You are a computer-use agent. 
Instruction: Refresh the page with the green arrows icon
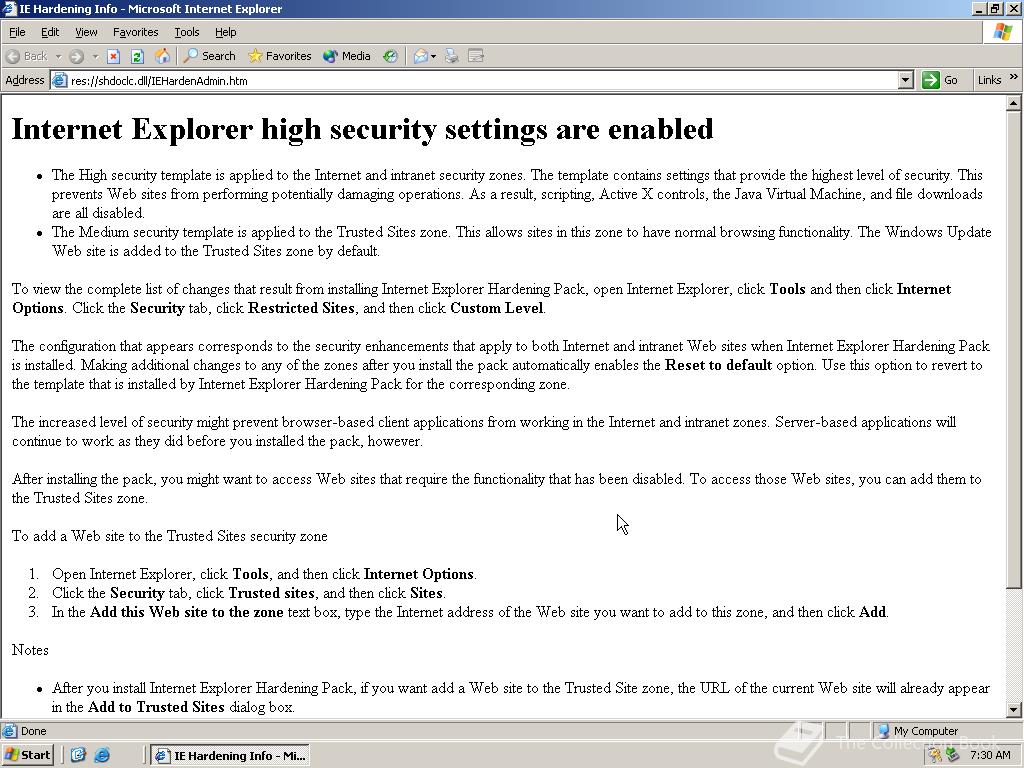click(137, 57)
